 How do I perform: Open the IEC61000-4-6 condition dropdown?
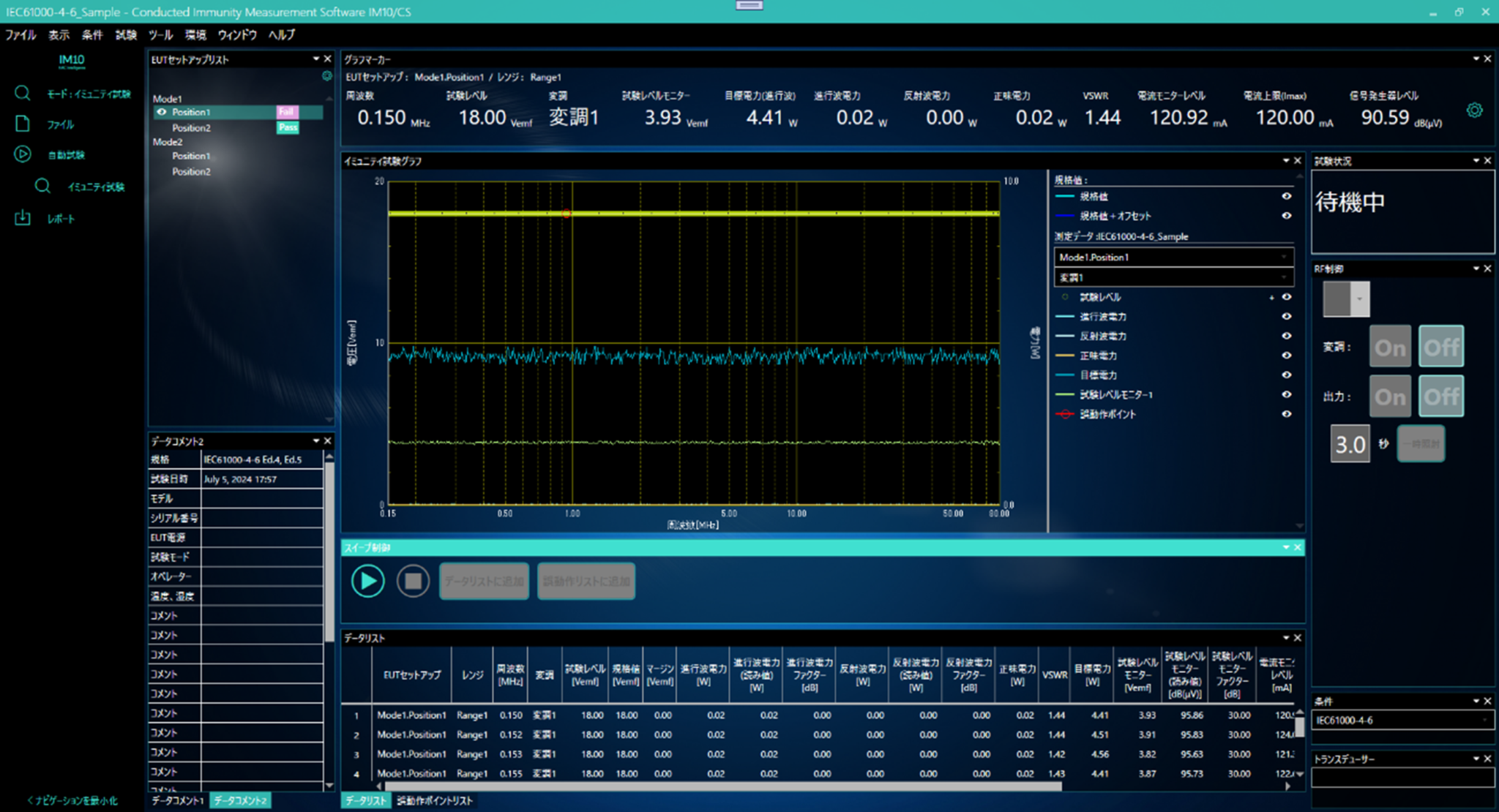click(1402, 721)
